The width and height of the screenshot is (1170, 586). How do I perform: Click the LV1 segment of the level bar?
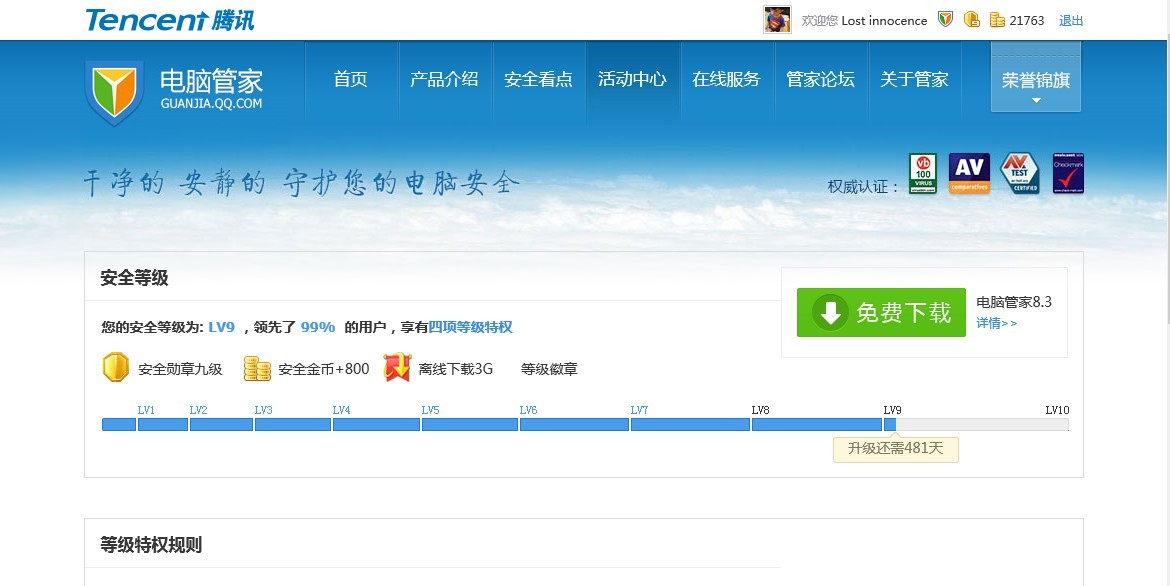click(163, 425)
